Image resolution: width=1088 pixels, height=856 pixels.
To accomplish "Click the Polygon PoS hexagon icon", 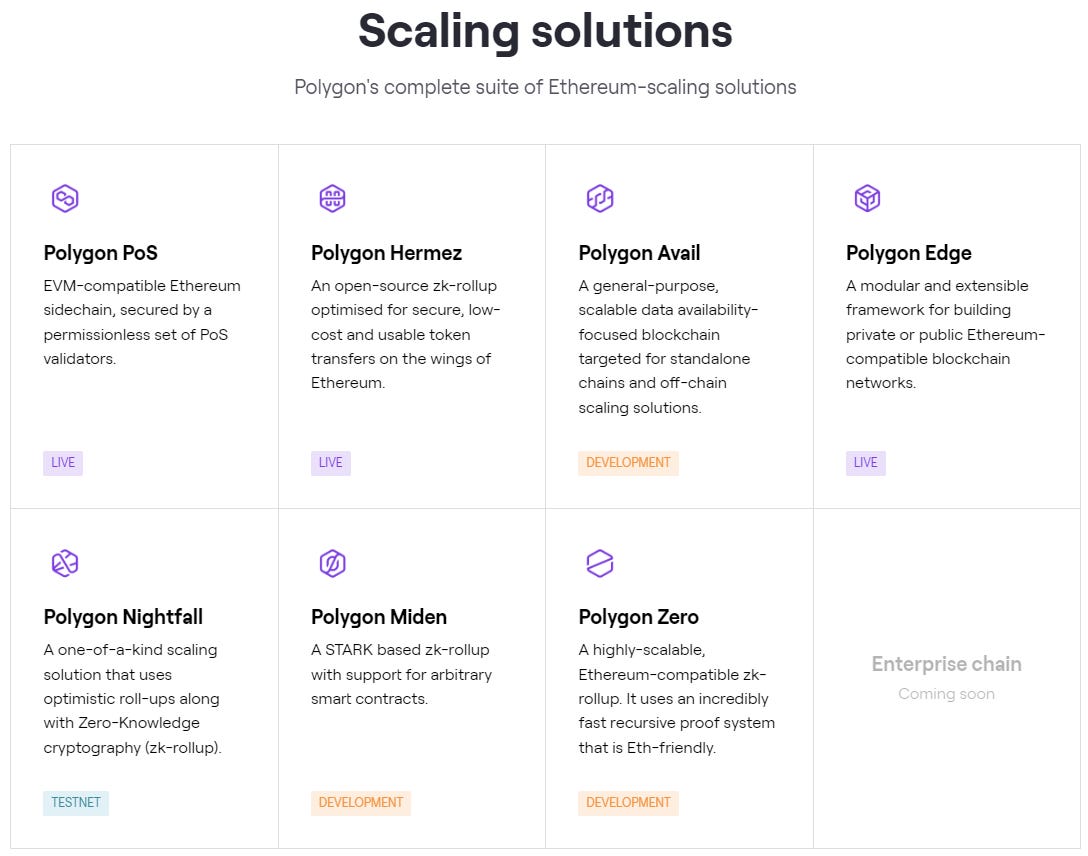I will [65, 198].
